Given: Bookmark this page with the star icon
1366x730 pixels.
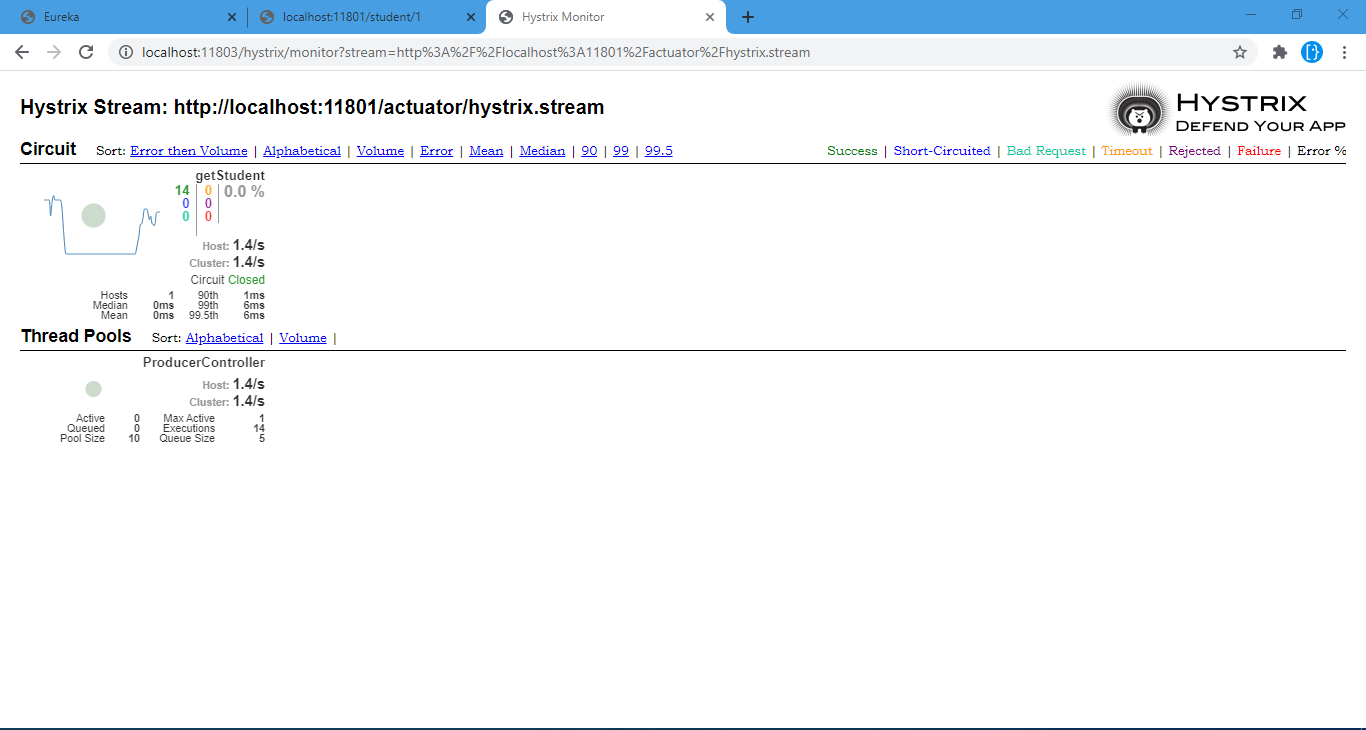Looking at the screenshot, I should point(1240,52).
